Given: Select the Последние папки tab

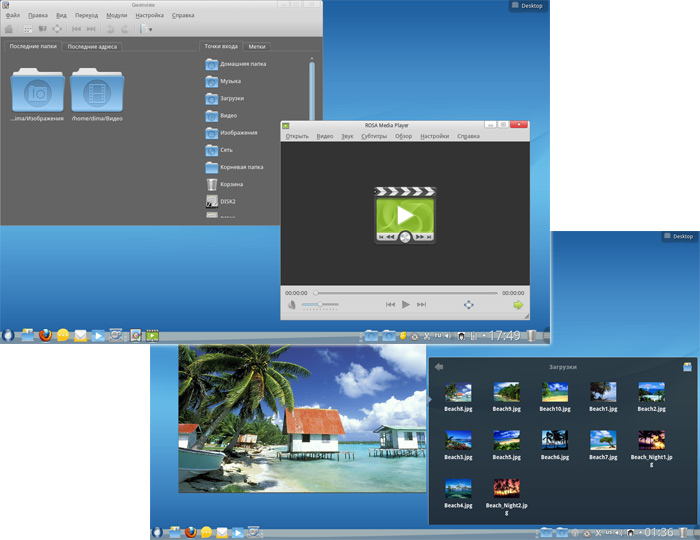Looking at the screenshot, I should click(x=33, y=46).
